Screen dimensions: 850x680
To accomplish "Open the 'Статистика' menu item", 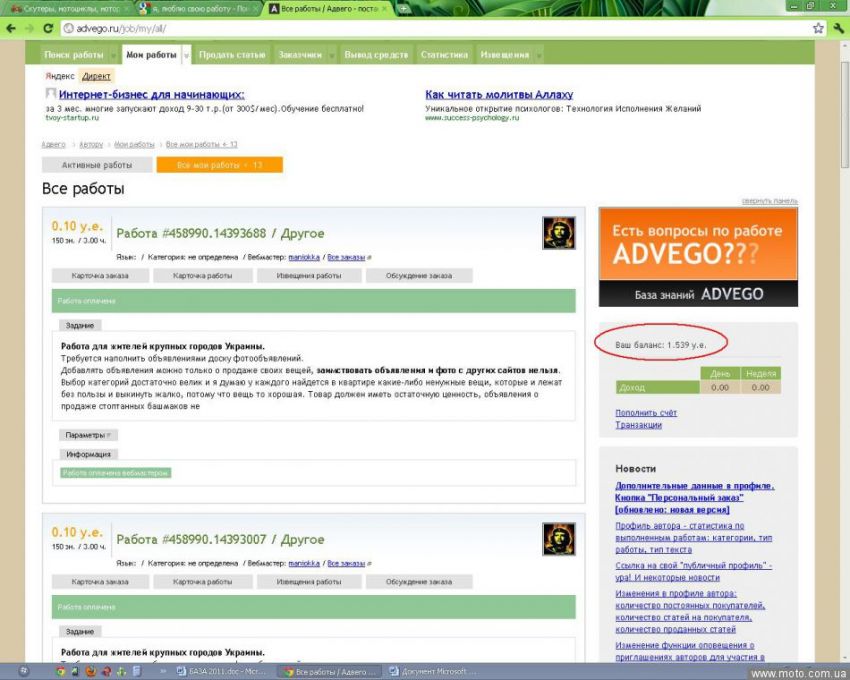I will click(444, 55).
